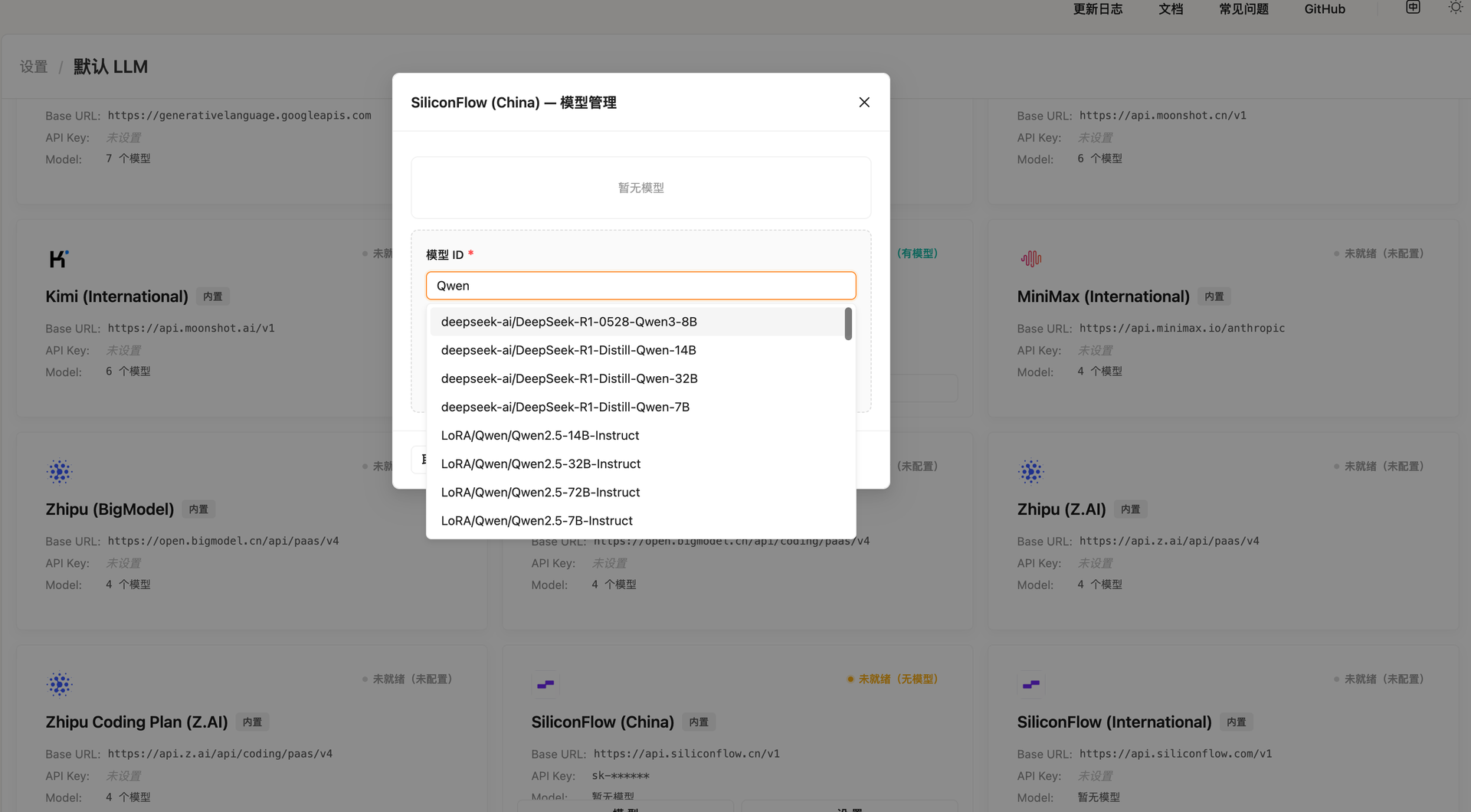Click the sk-****** API key on SiliconFlow (China)
This screenshot has height=812, width=1471.
click(x=621, y=776)
